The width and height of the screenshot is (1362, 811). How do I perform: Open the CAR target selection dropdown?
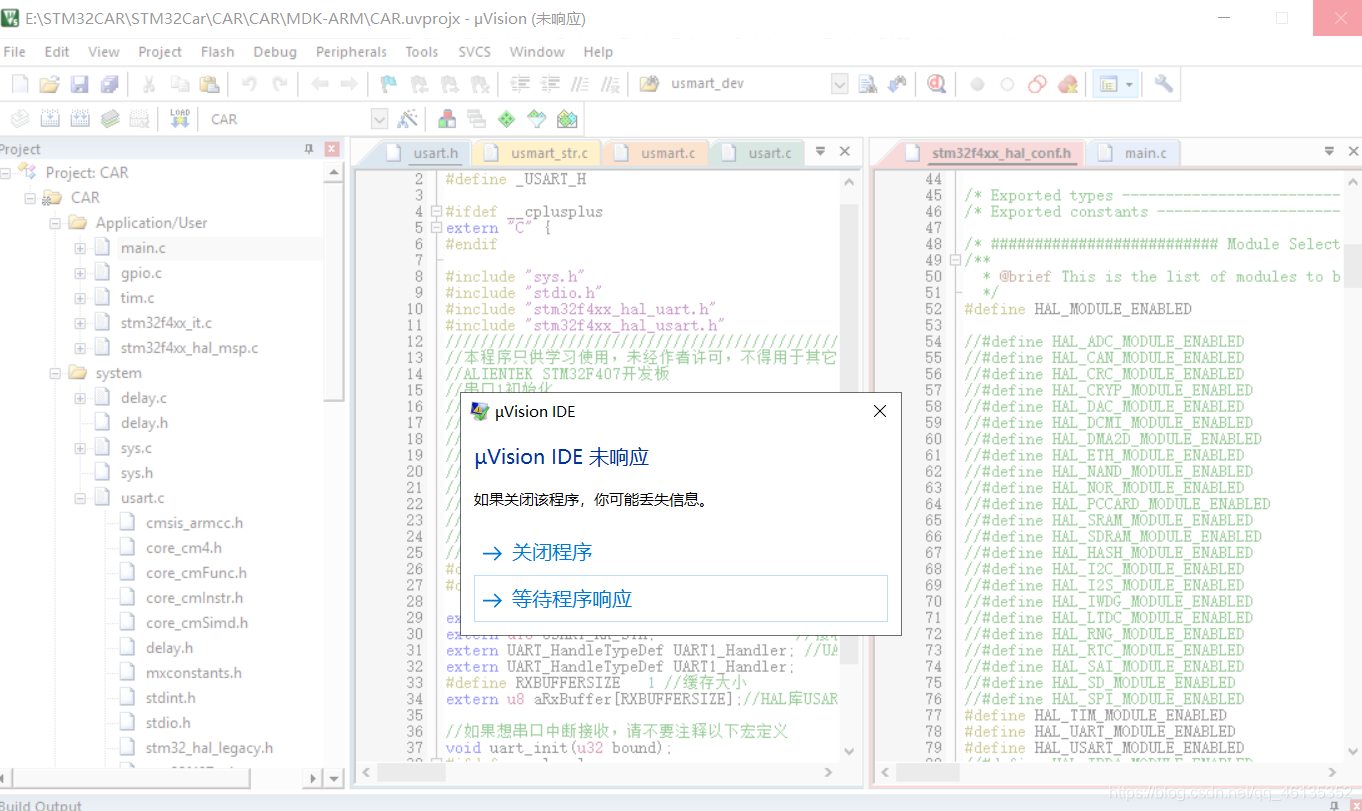[x=379, y=119]
